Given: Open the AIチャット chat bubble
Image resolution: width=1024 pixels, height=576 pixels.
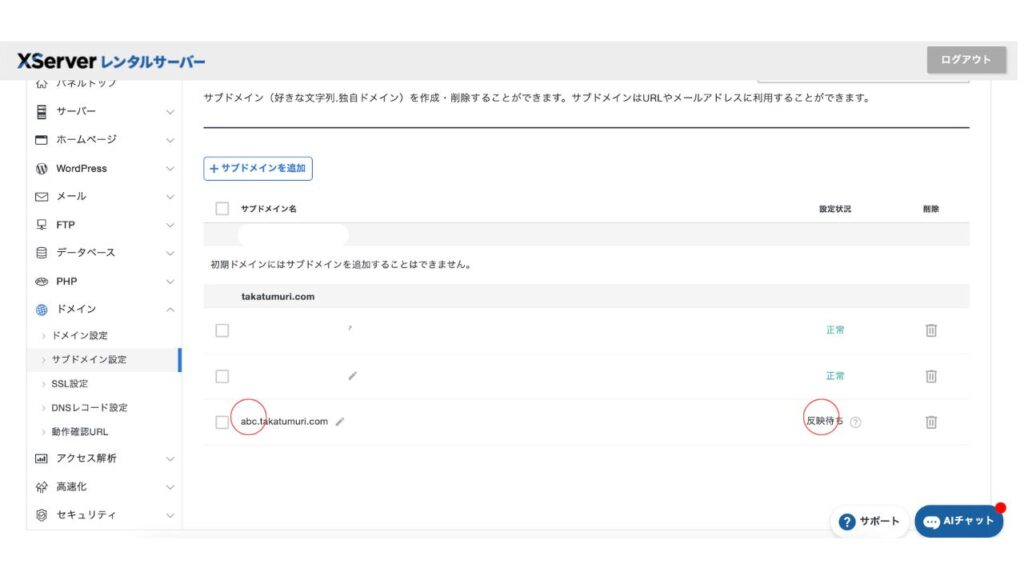Looking at the screenshot, I should pyautogui.click(x=958, y=521).
